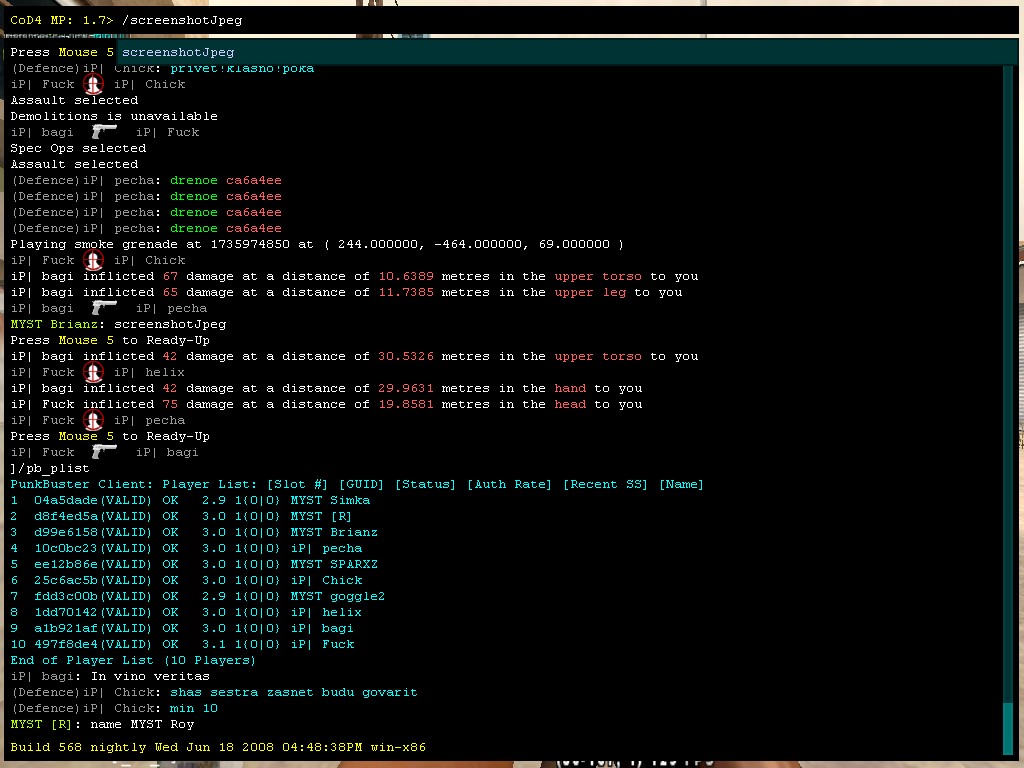Click the "End of Player List (10 Players)" line
The image size is (1024, 768).
[133, 660]
